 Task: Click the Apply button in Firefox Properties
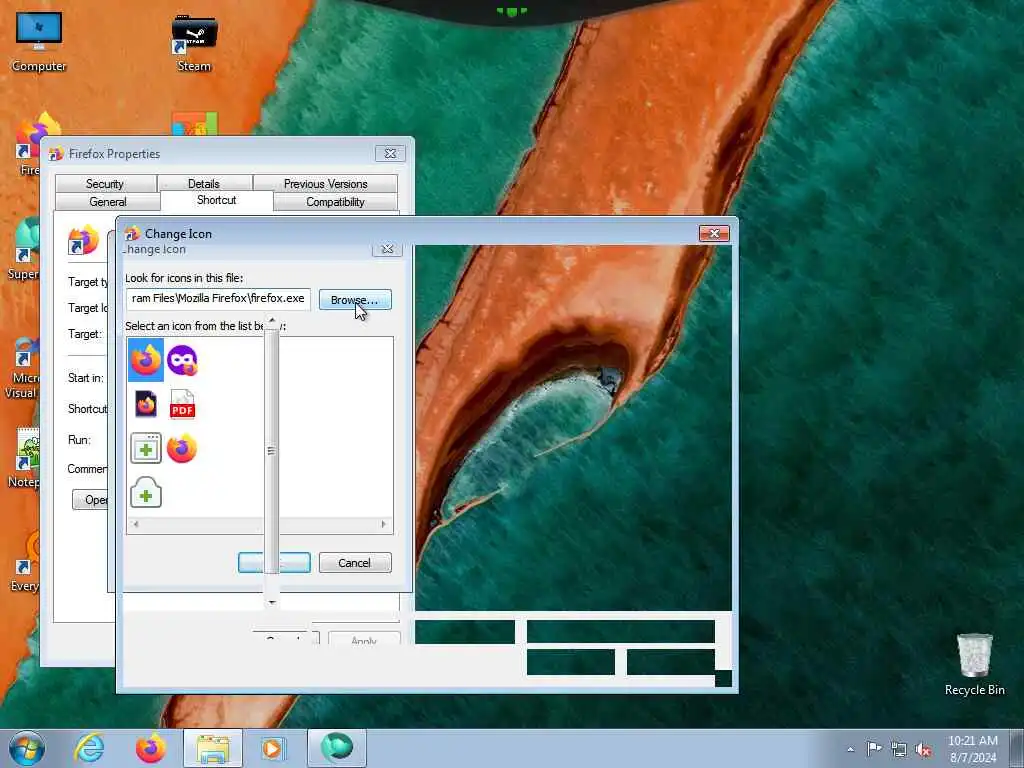(364, 638)
